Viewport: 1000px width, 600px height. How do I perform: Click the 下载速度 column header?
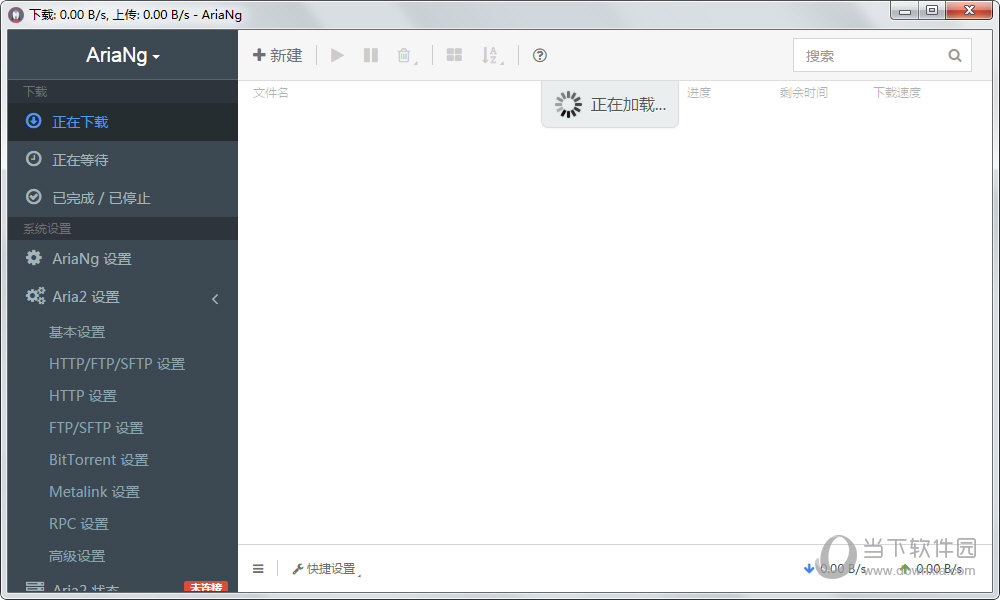[897, 93]
